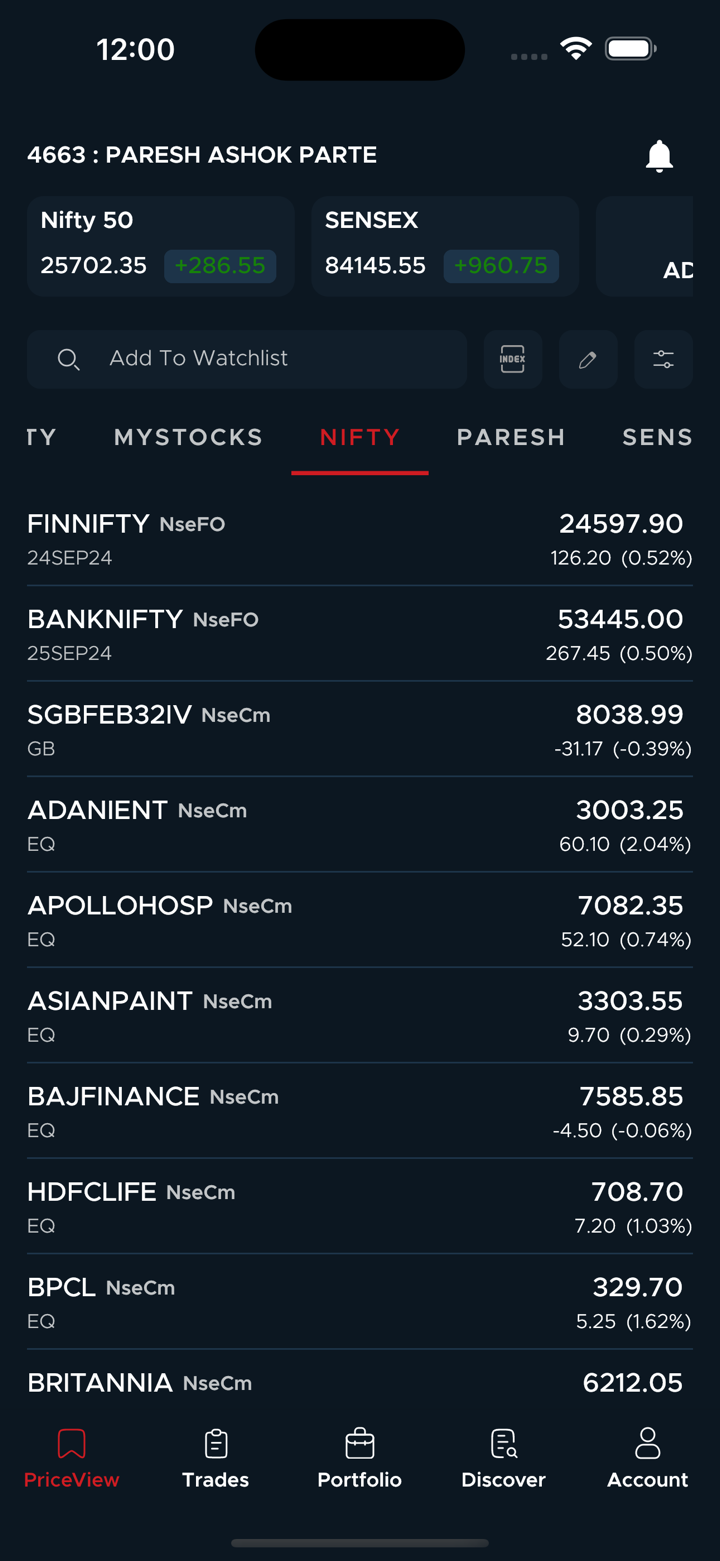This screenshot has width=720, height=1561.
Task: Open Trades from bottom navigation
Action: [x=216, y=1459]
